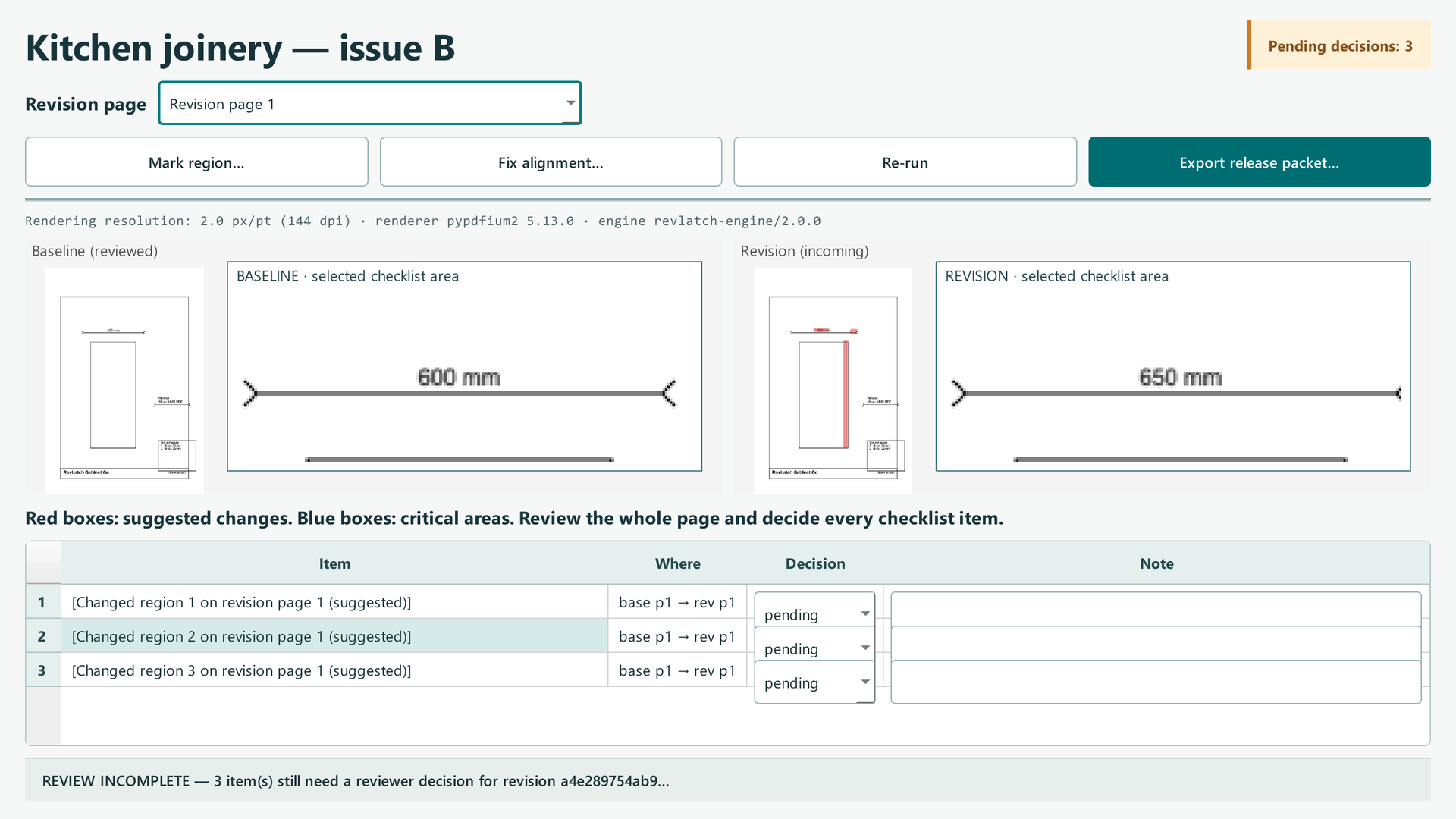Click the 'Kitchen joinery — issue B' heading
Image resolution: width=1456 pixels, height=819 pixels.
click(240, 48)
